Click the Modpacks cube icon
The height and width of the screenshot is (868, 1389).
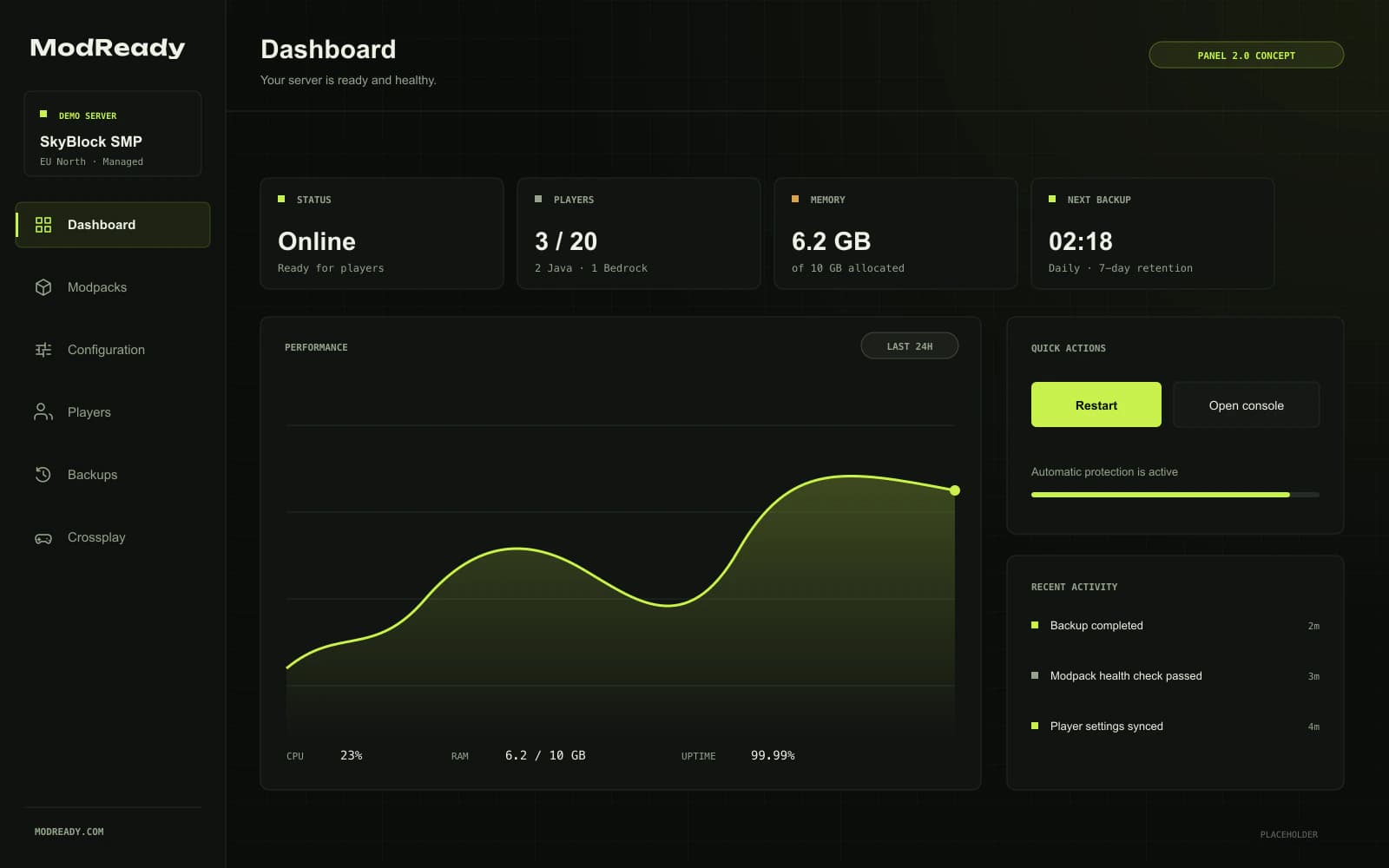pos(43,287)
